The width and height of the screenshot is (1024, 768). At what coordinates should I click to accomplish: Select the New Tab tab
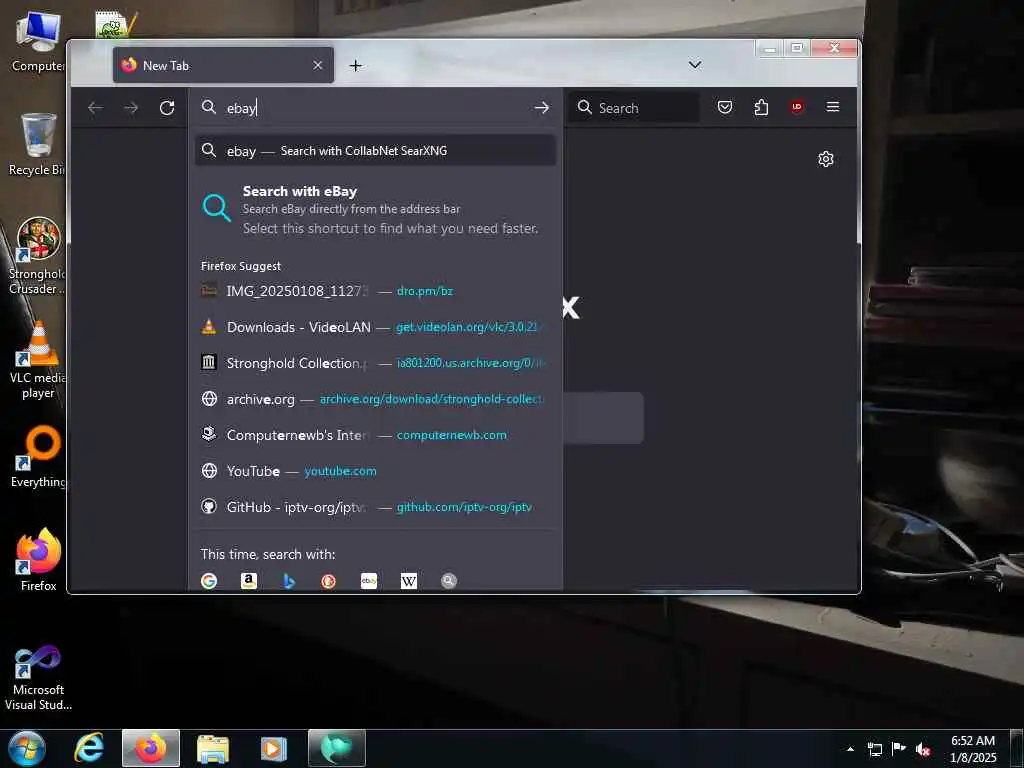223,65
